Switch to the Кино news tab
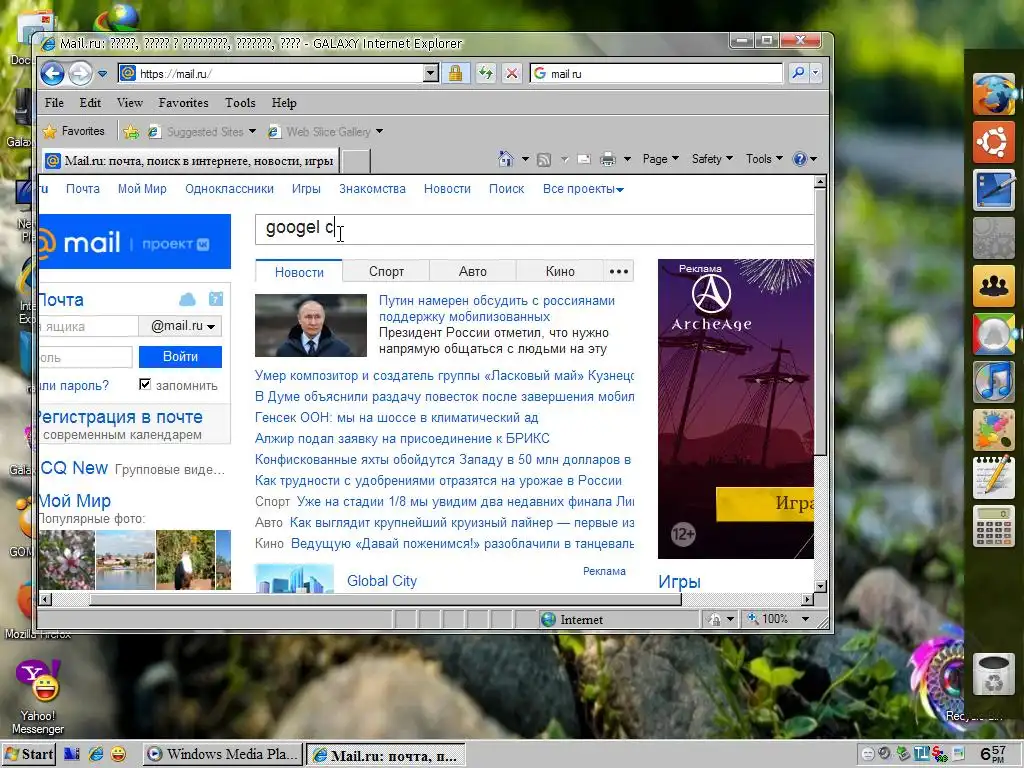 point(560,272)
